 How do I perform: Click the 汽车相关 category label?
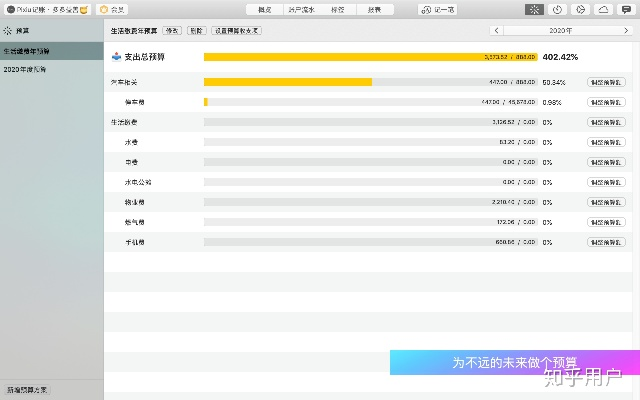click(x=124, y=82)
